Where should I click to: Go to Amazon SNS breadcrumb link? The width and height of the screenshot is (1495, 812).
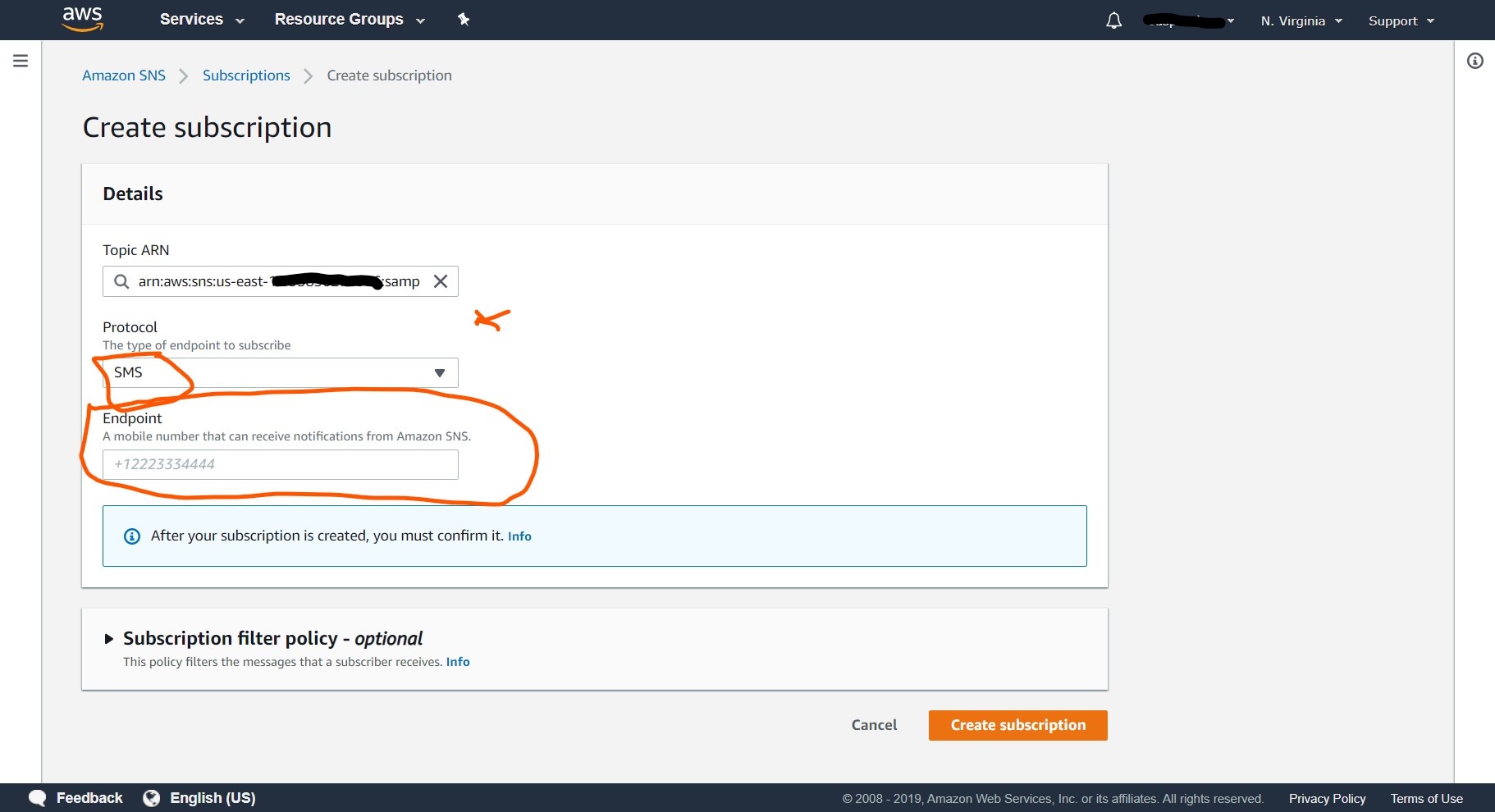[x=124, y=75]
